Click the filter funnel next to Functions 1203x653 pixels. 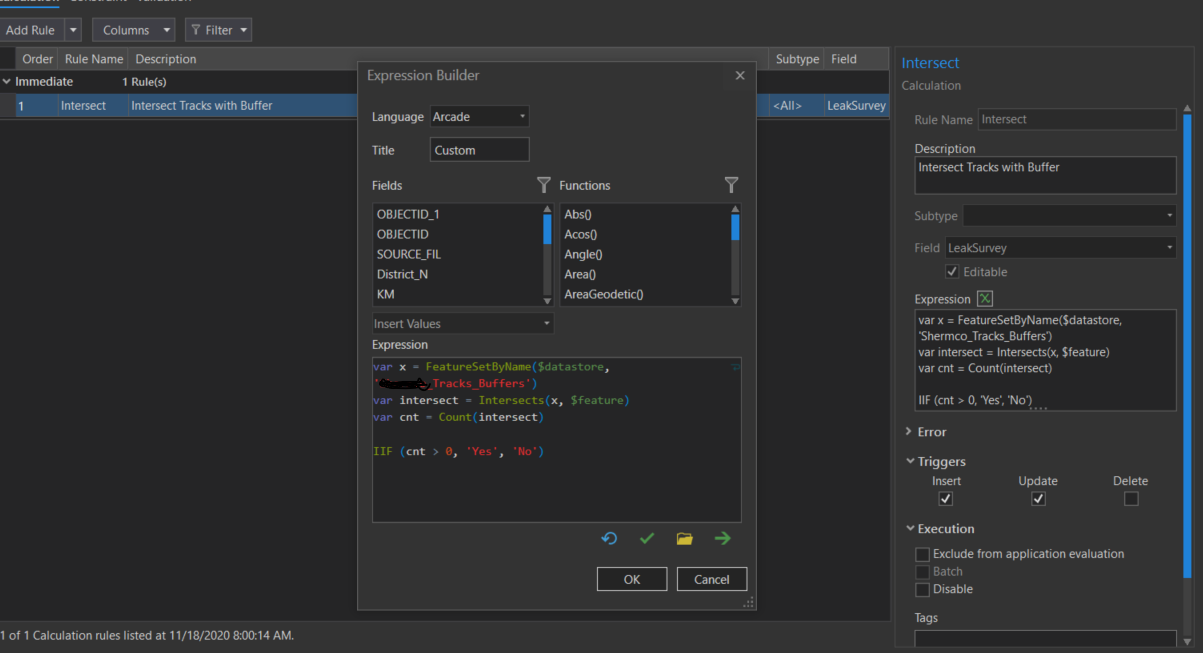(x=731, y=185)
